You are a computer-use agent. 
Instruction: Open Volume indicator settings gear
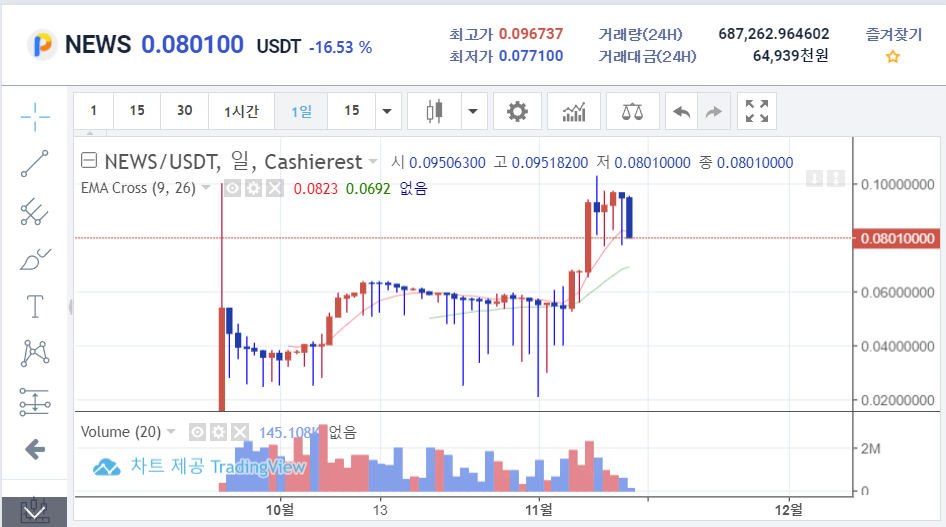218,432
